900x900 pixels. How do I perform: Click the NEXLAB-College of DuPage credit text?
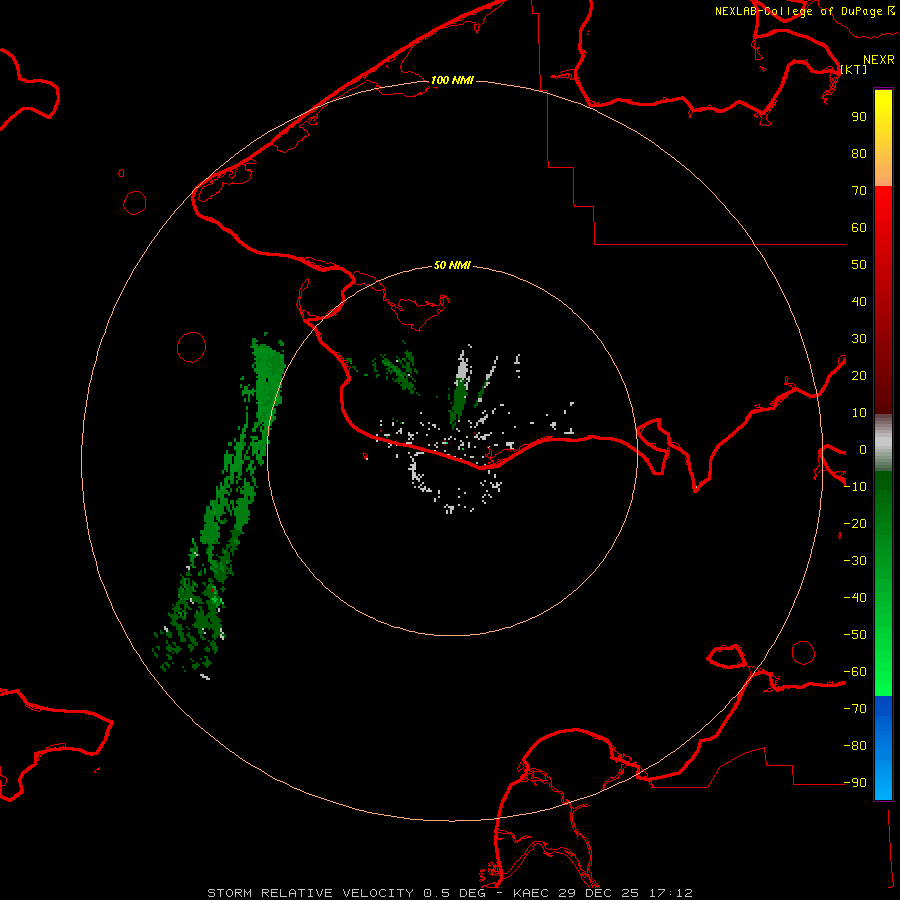click(x=804, y=11)
